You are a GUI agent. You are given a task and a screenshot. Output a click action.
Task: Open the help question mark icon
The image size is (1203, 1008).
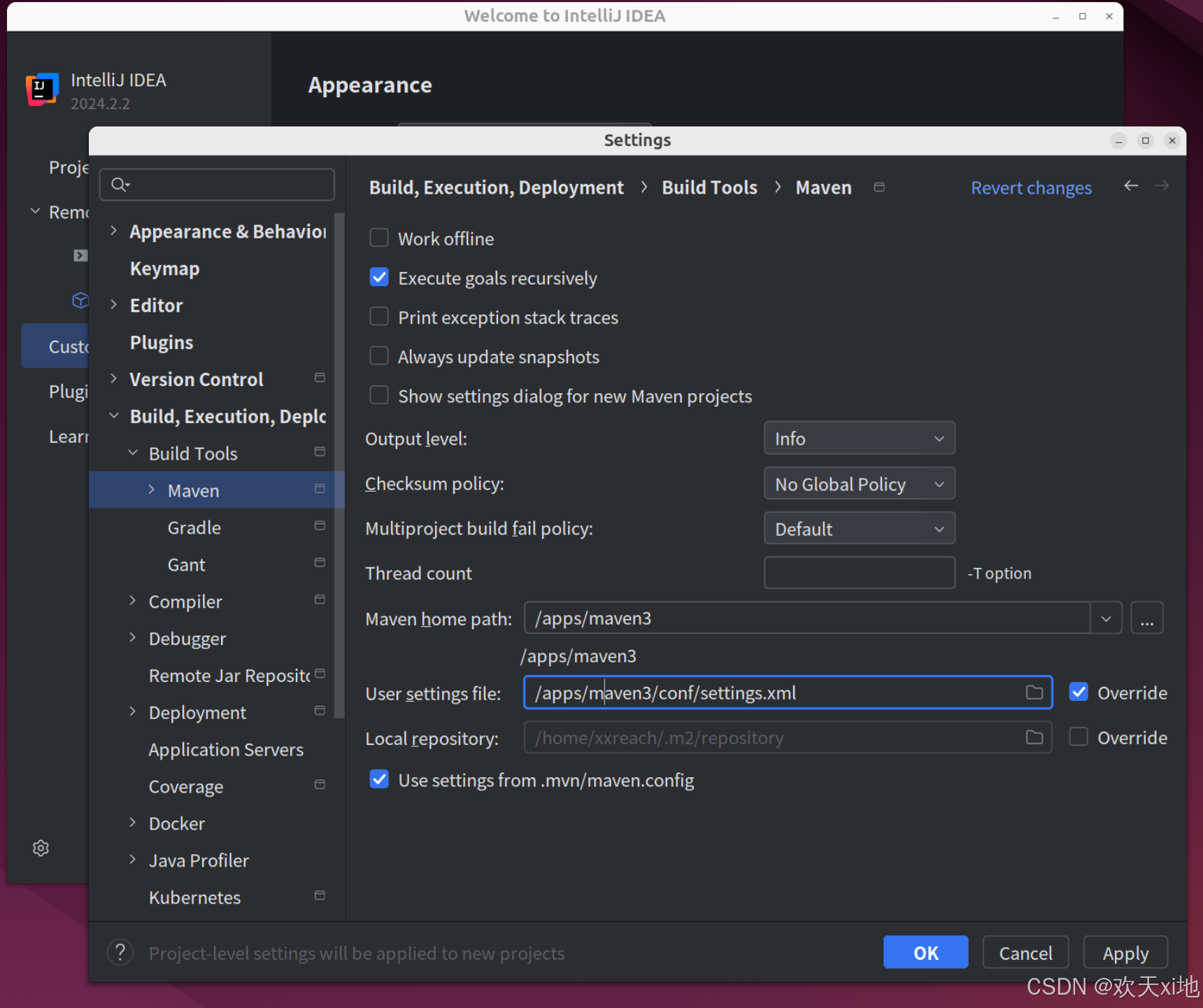click(120, 952)
